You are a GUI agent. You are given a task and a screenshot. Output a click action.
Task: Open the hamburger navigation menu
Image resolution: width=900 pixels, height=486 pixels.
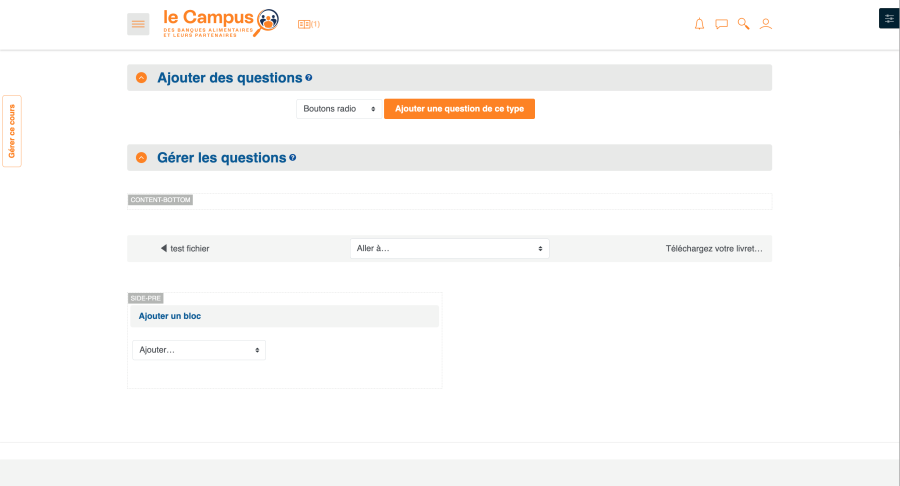138,24
